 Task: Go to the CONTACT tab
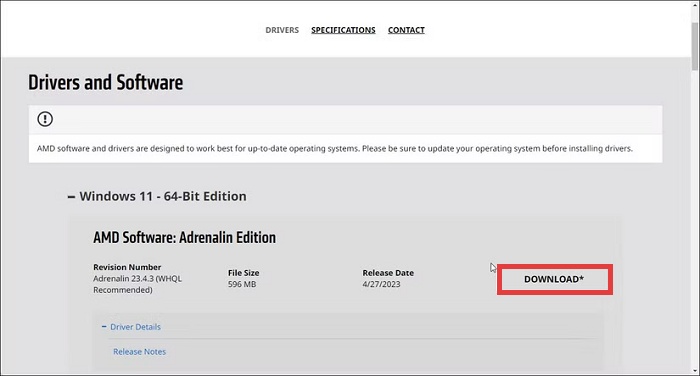pos(406,30)
